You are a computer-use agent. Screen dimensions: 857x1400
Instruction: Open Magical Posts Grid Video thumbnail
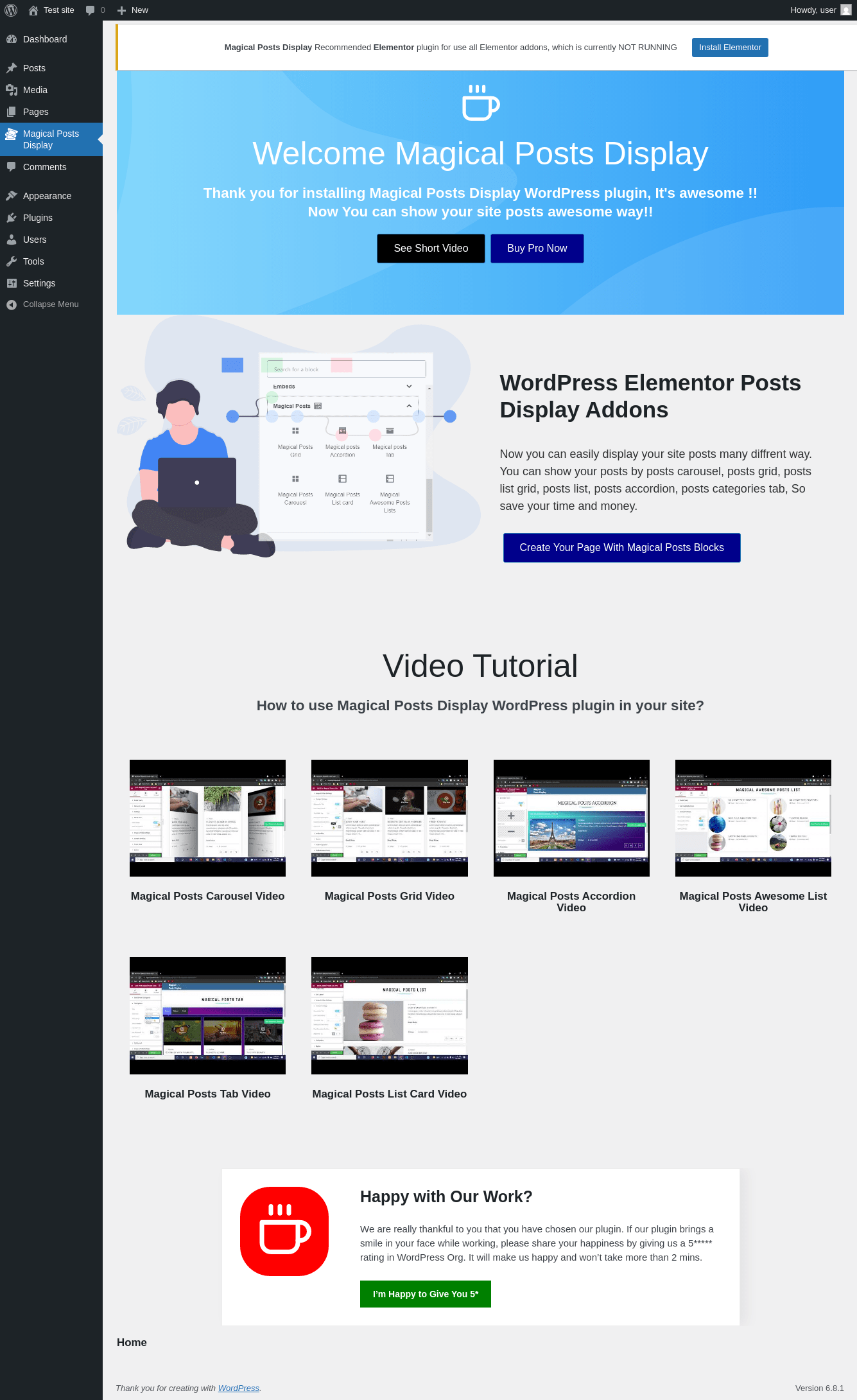[x=390, y=818]
